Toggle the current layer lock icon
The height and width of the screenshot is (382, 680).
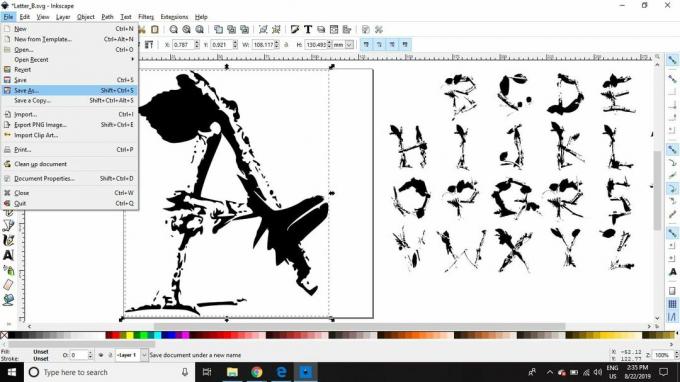110,355
